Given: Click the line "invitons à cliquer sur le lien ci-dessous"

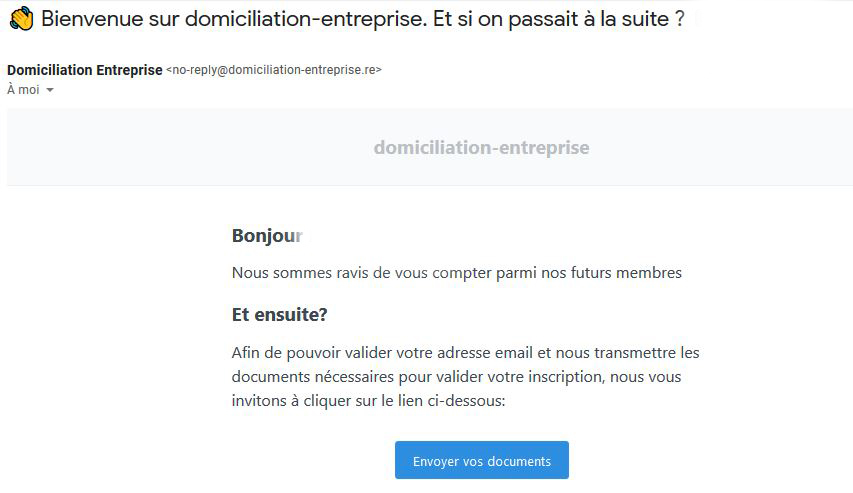Looking at the screenshot, I should point(368,400).
